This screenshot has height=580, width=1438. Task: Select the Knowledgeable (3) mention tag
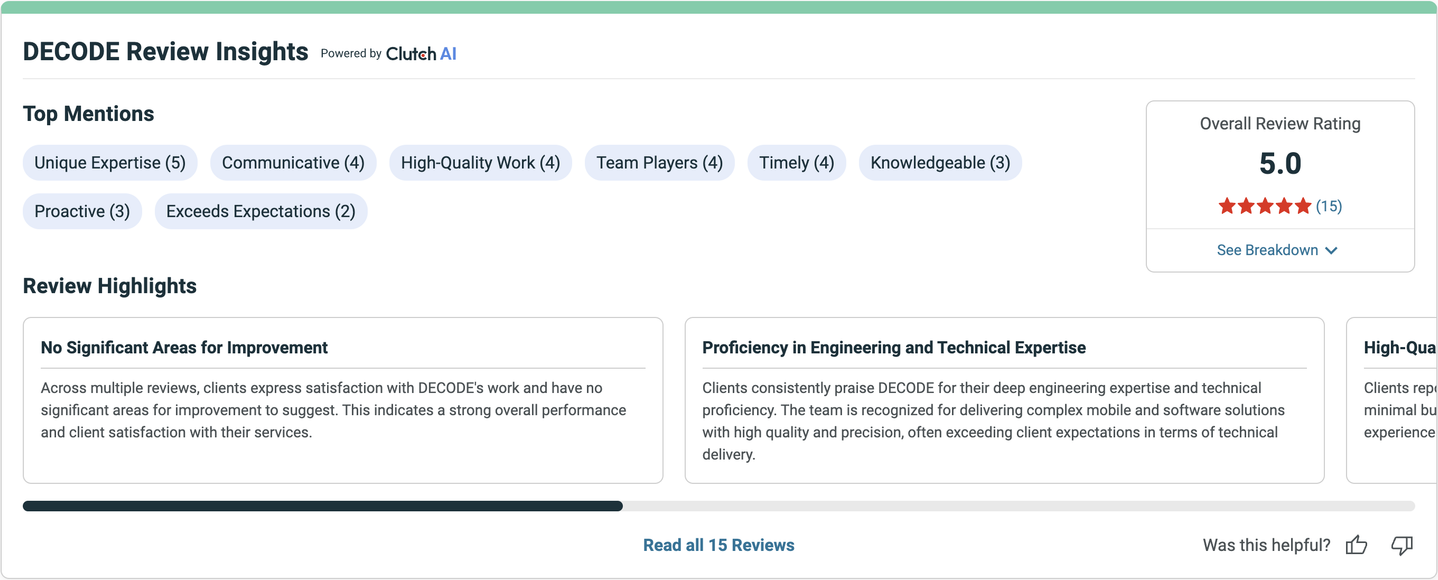[940, 163]
